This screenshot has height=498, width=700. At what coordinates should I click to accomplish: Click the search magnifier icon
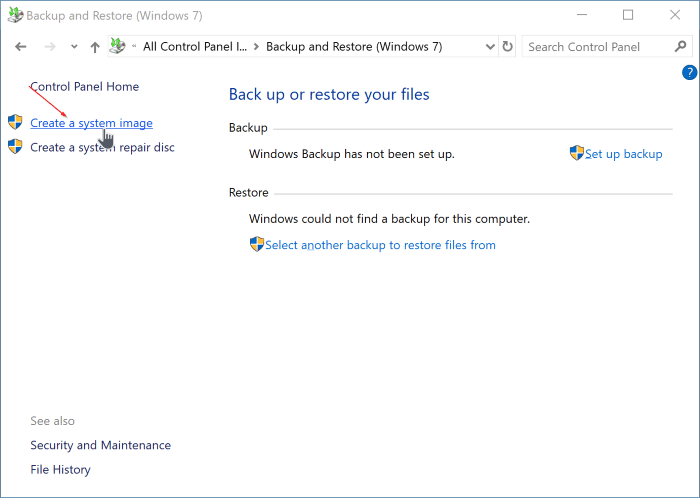coord(680,46)
